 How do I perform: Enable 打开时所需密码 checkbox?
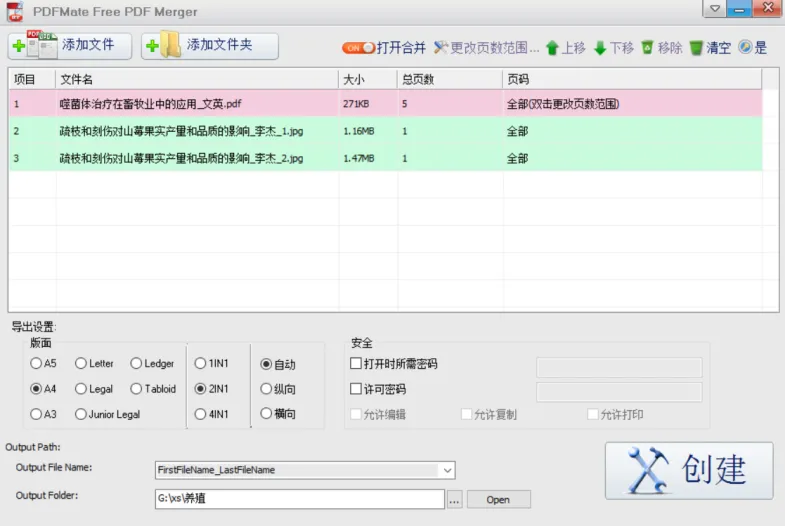(x=356, y=364)
